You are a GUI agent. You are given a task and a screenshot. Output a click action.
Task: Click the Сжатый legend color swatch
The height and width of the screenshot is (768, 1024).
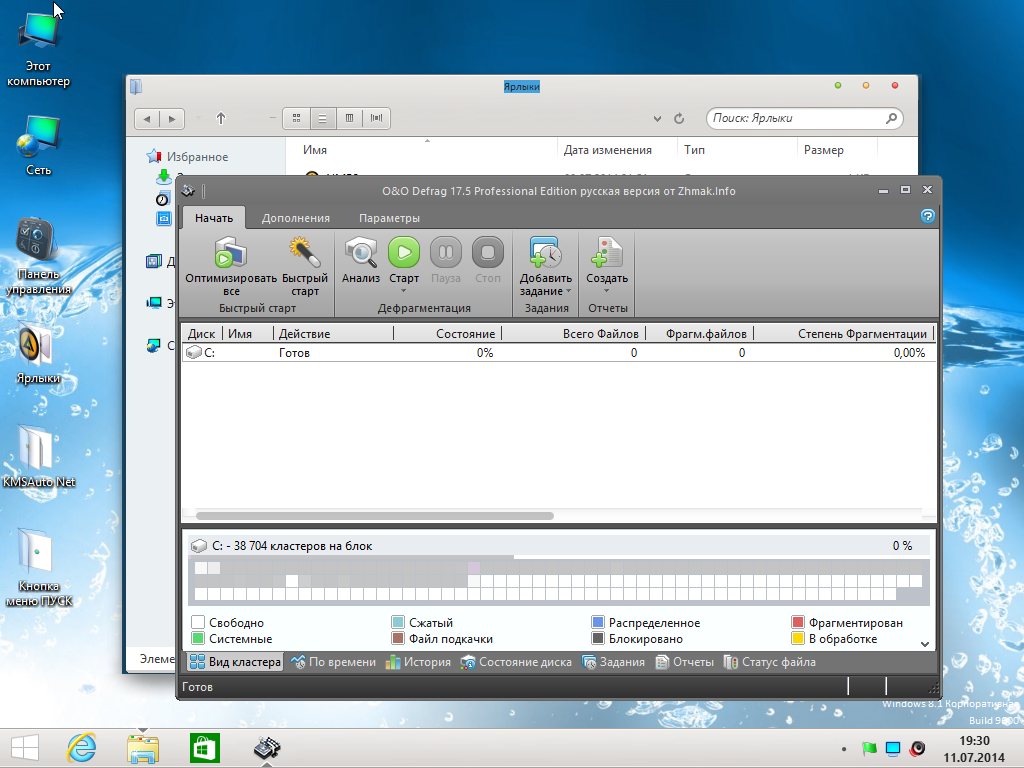[398, 622]
